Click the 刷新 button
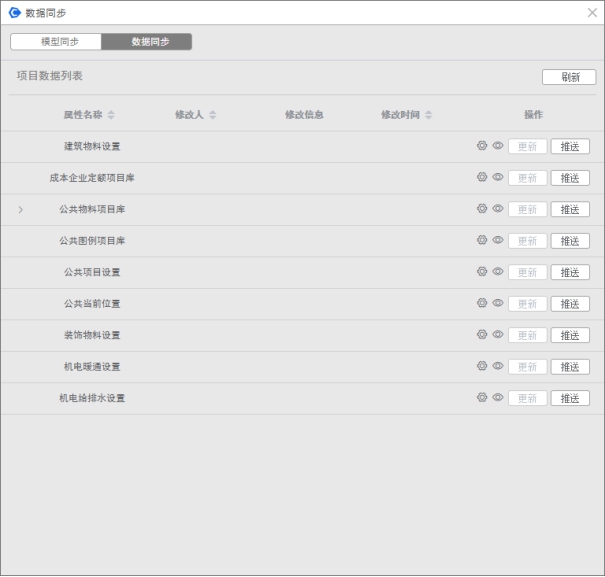Viewport: 605px width, 577px height. [569, 77]
